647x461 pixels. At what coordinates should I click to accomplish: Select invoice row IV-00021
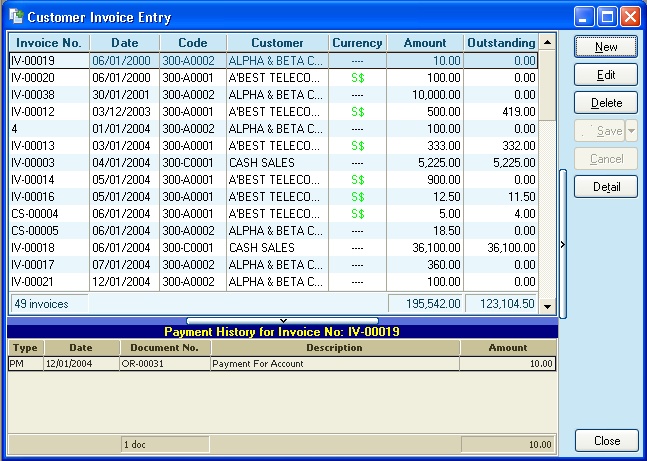[274, 281]
